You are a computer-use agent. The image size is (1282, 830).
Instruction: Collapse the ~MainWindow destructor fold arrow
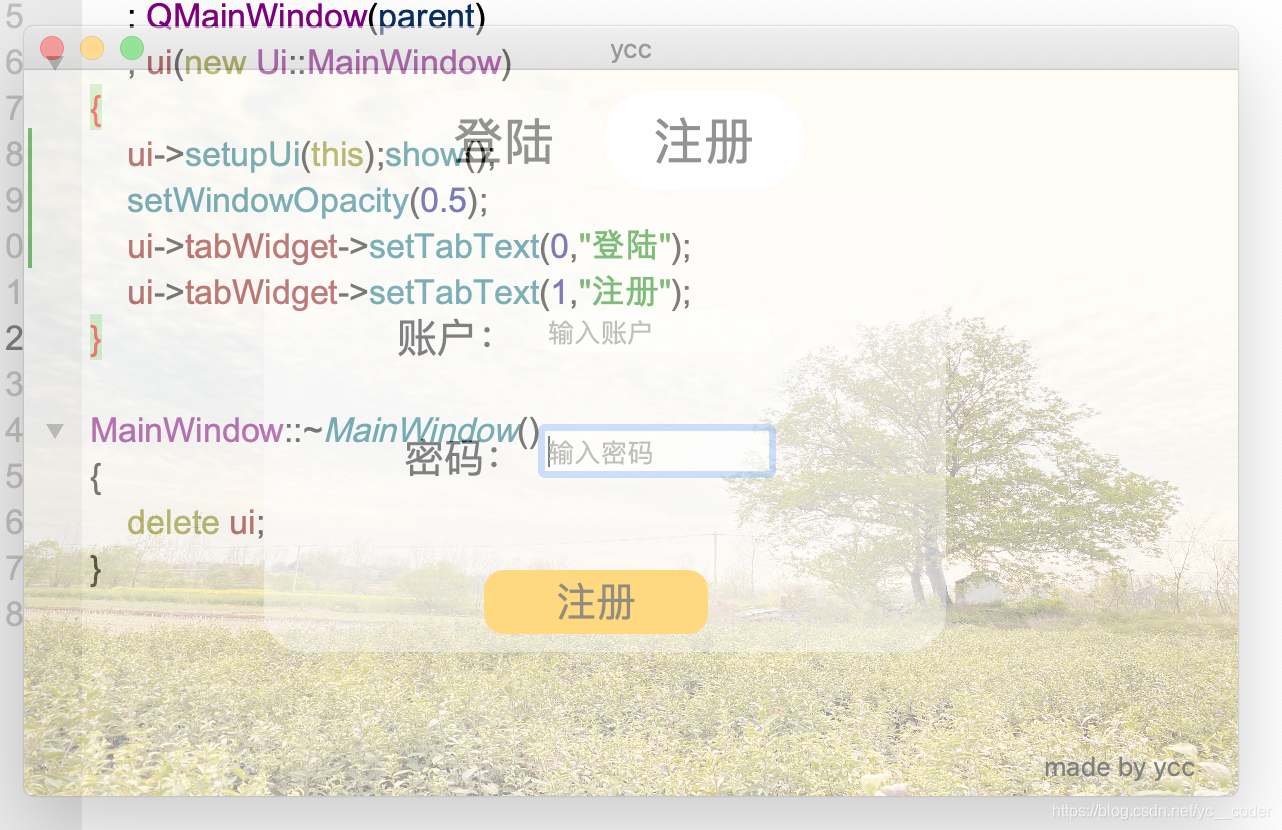coord(56,431)
